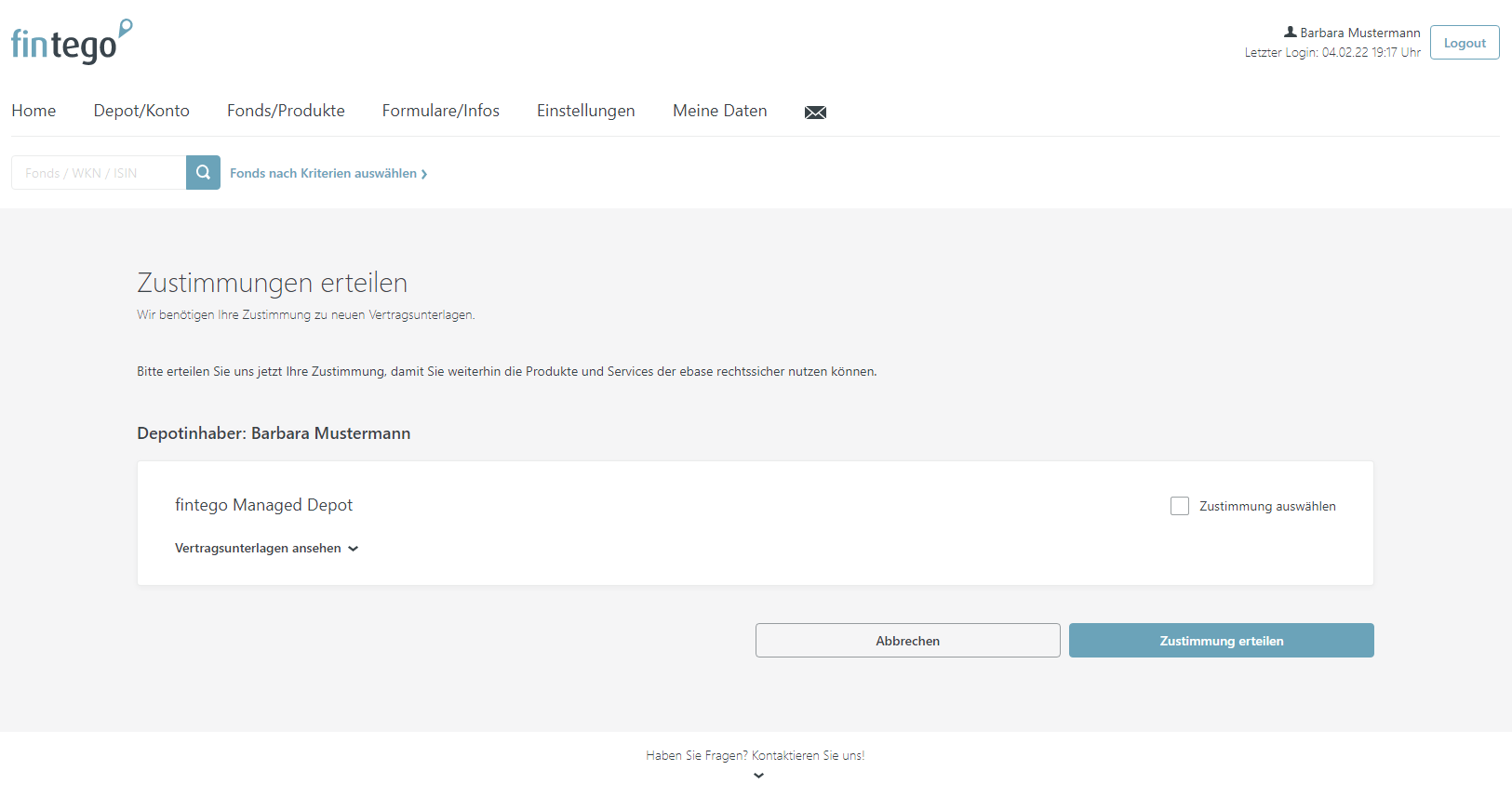The image size is (1512, 797).
Task: Follow the Fonds nach Kriterien auswählen link
Action: click(328, 174)
